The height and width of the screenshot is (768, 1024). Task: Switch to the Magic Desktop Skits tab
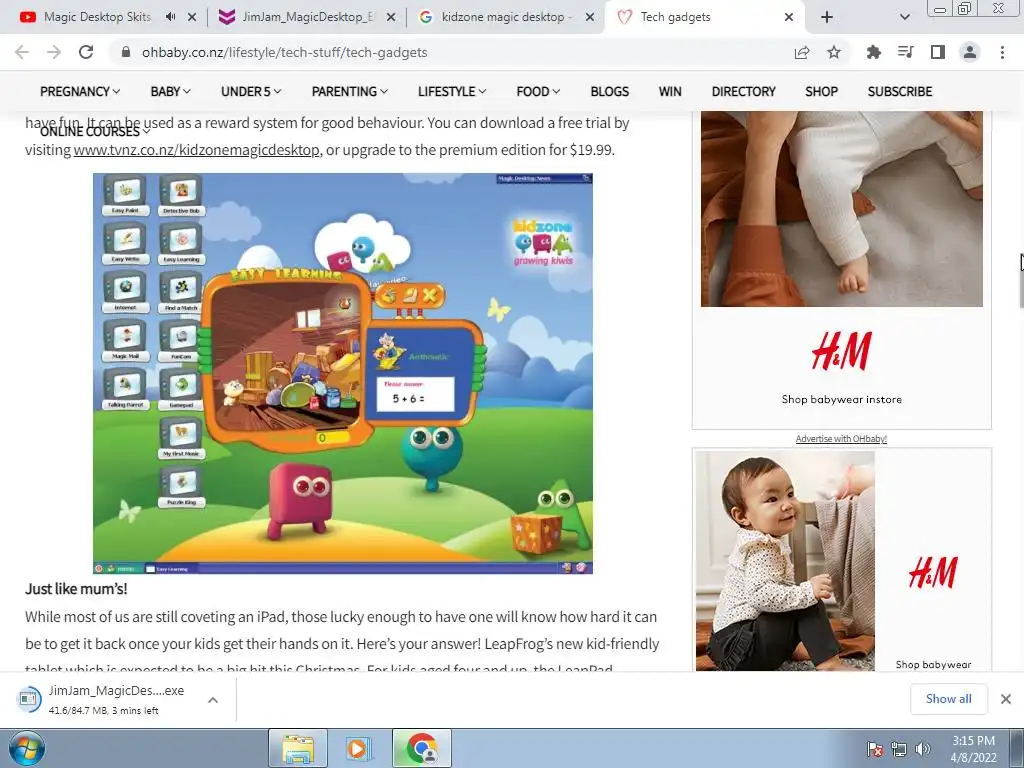point(97,17)
